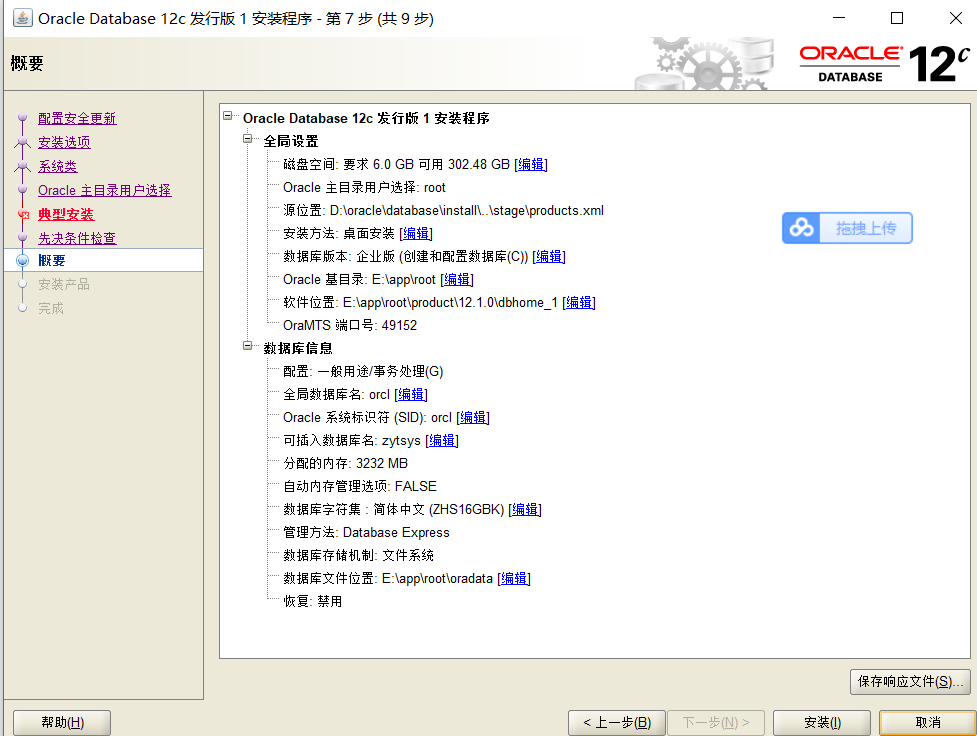The height and width of the screenshot is (736, 977).
Task: Select the Oracle 主目录用户选择: root row
Action: pyautogui.click(x=365, y=188)
